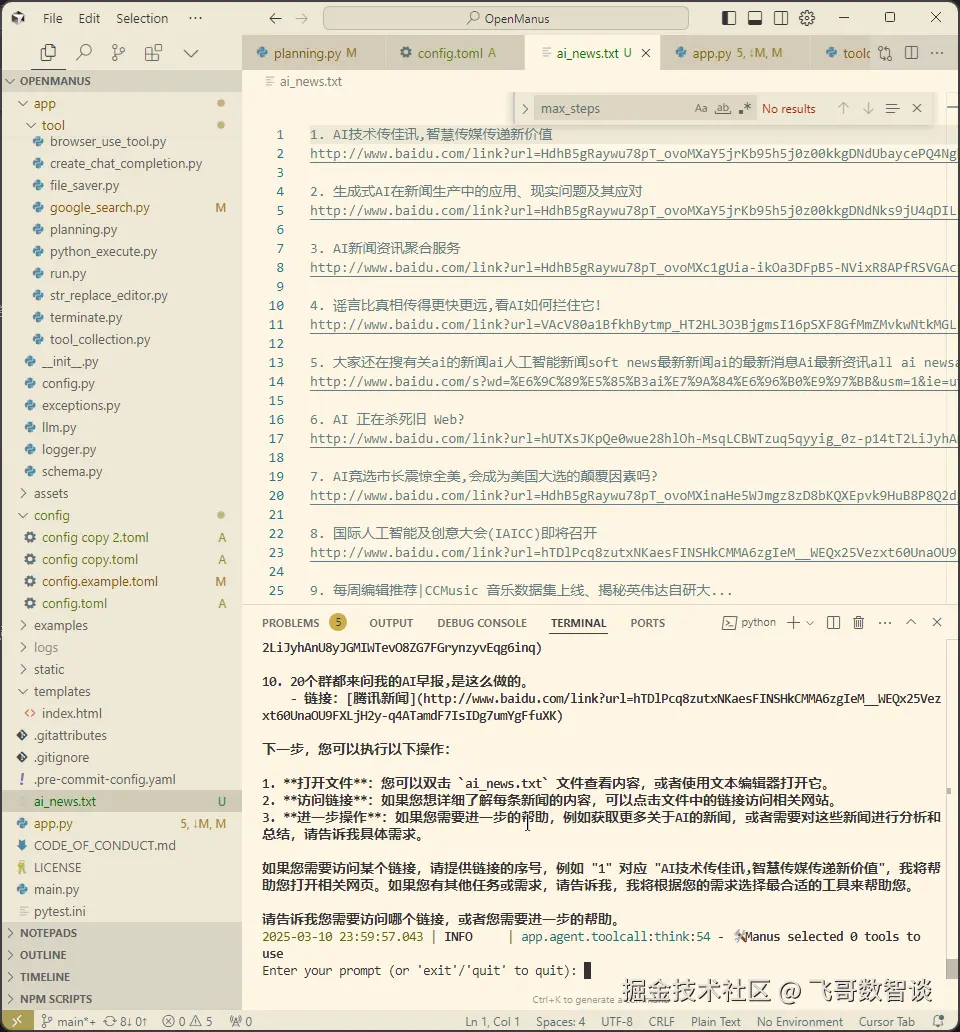
Task: Close the ai_news.txt tab
Action: pos(646,53)
